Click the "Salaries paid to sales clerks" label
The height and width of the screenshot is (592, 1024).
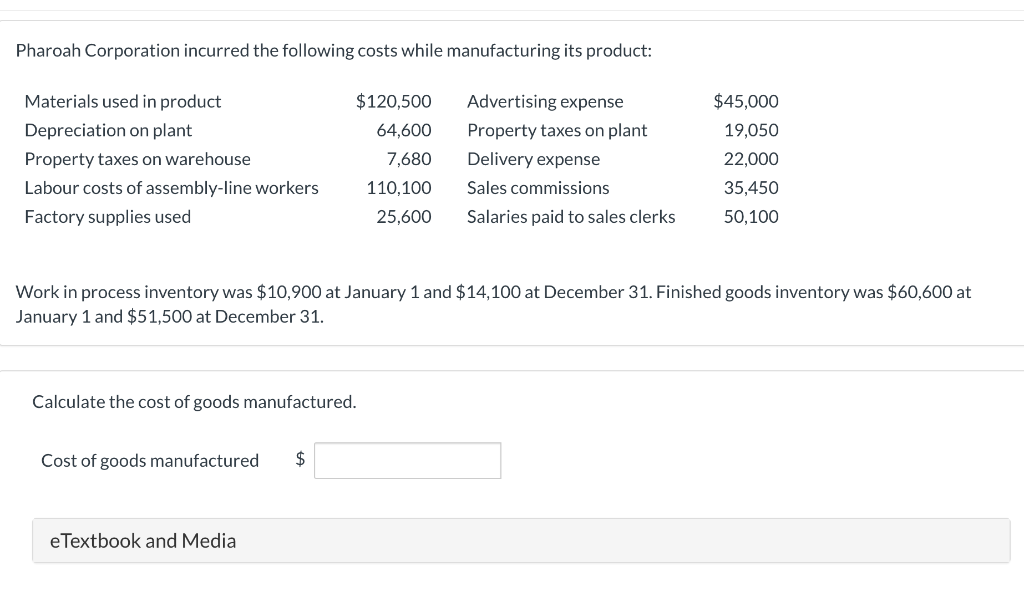(571, 217)
